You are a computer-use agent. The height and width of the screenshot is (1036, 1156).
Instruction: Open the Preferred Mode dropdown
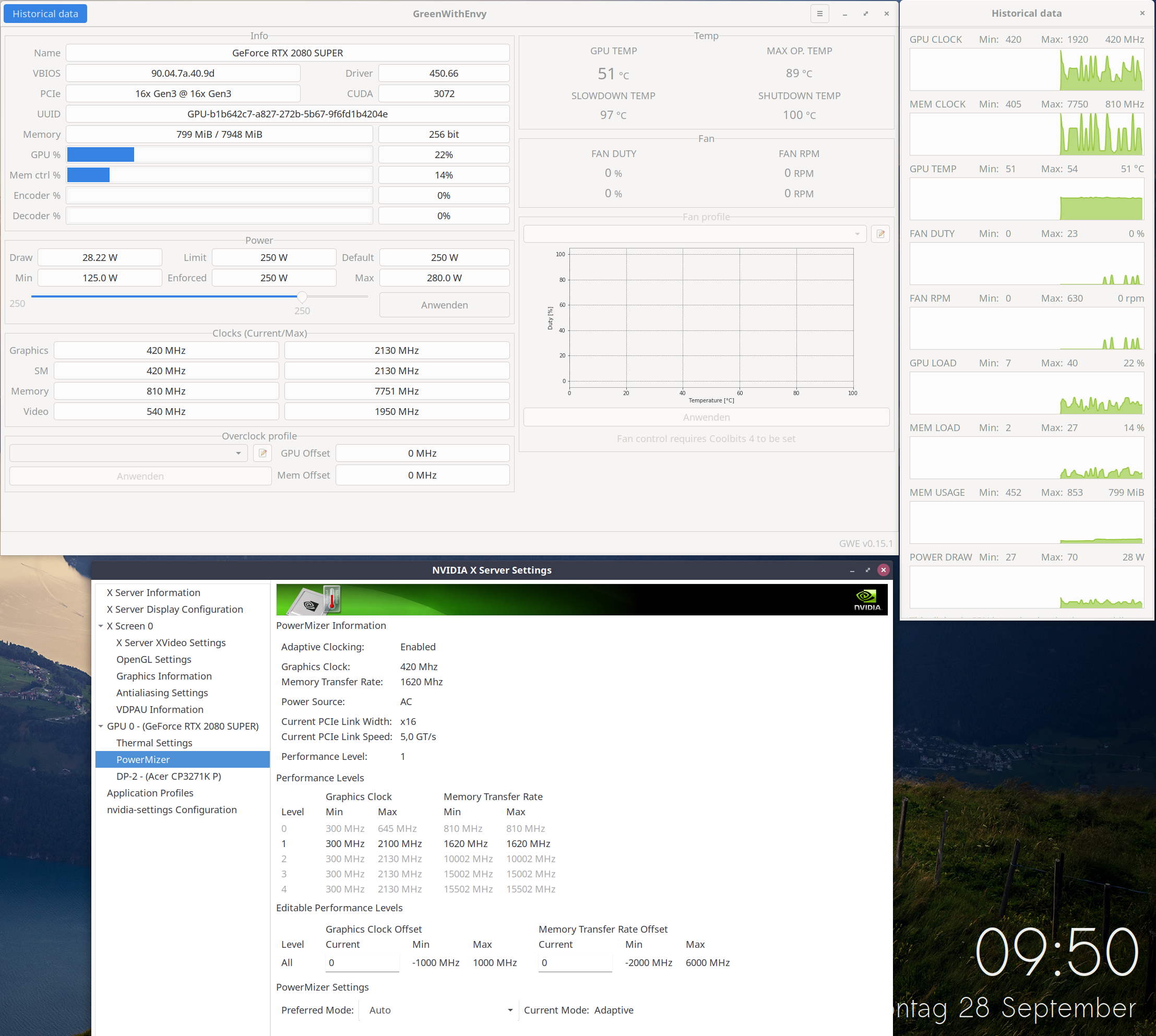pos(438,1010)
